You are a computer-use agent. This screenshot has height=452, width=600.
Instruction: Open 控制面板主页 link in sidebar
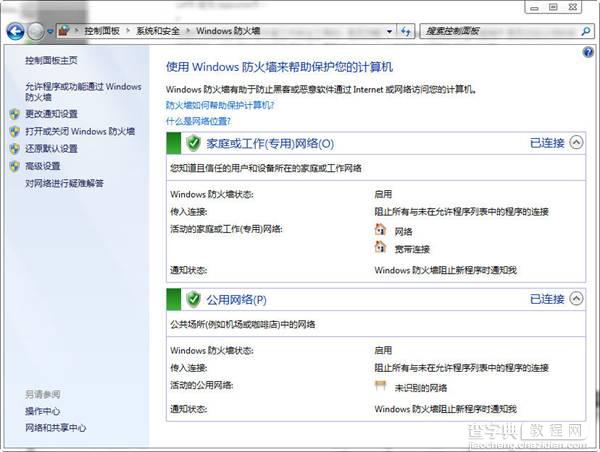[51, 60]
